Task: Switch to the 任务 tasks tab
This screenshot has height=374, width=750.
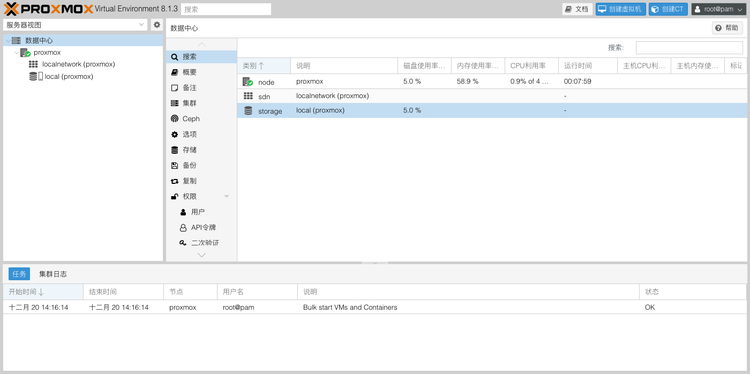Action: pyautogui.click(x=19, y=274)
